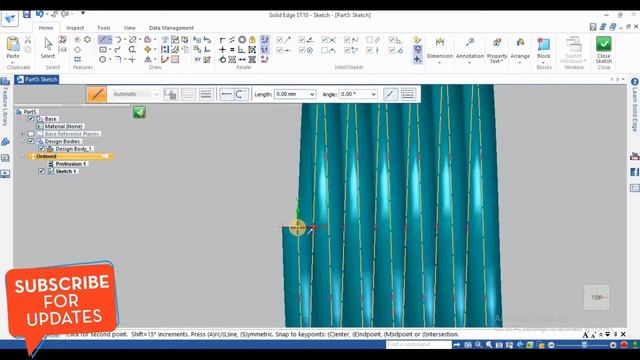Click Close Sketch green check button
640x360 pixels.
pyautogui.click(x=604, y=50)
